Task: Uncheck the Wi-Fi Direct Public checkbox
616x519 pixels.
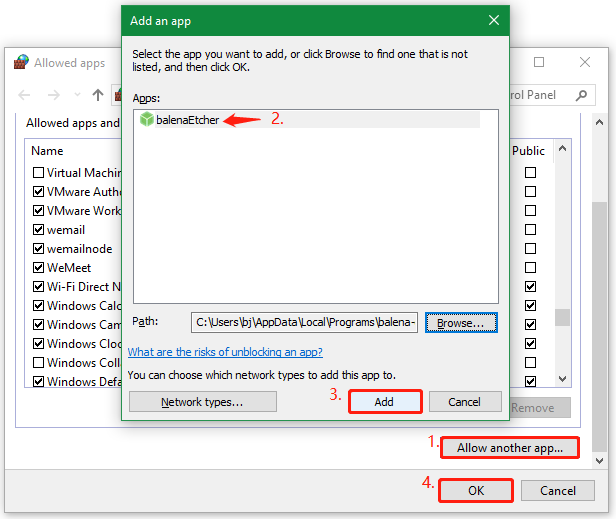Action: 530,287
